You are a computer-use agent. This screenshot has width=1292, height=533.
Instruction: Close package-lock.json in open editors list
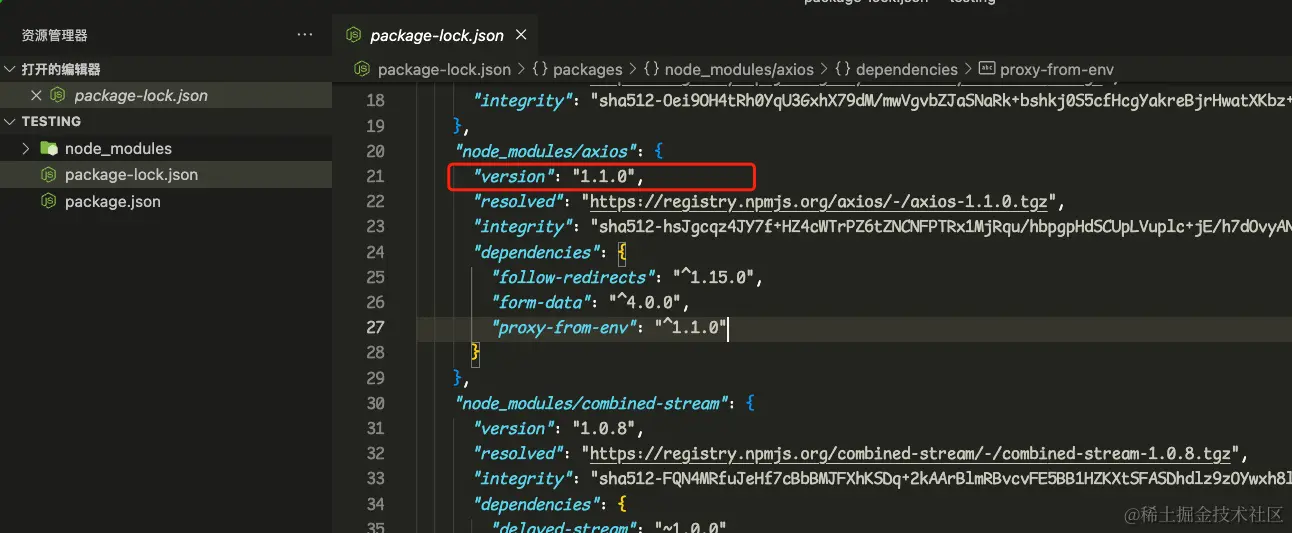36,96
